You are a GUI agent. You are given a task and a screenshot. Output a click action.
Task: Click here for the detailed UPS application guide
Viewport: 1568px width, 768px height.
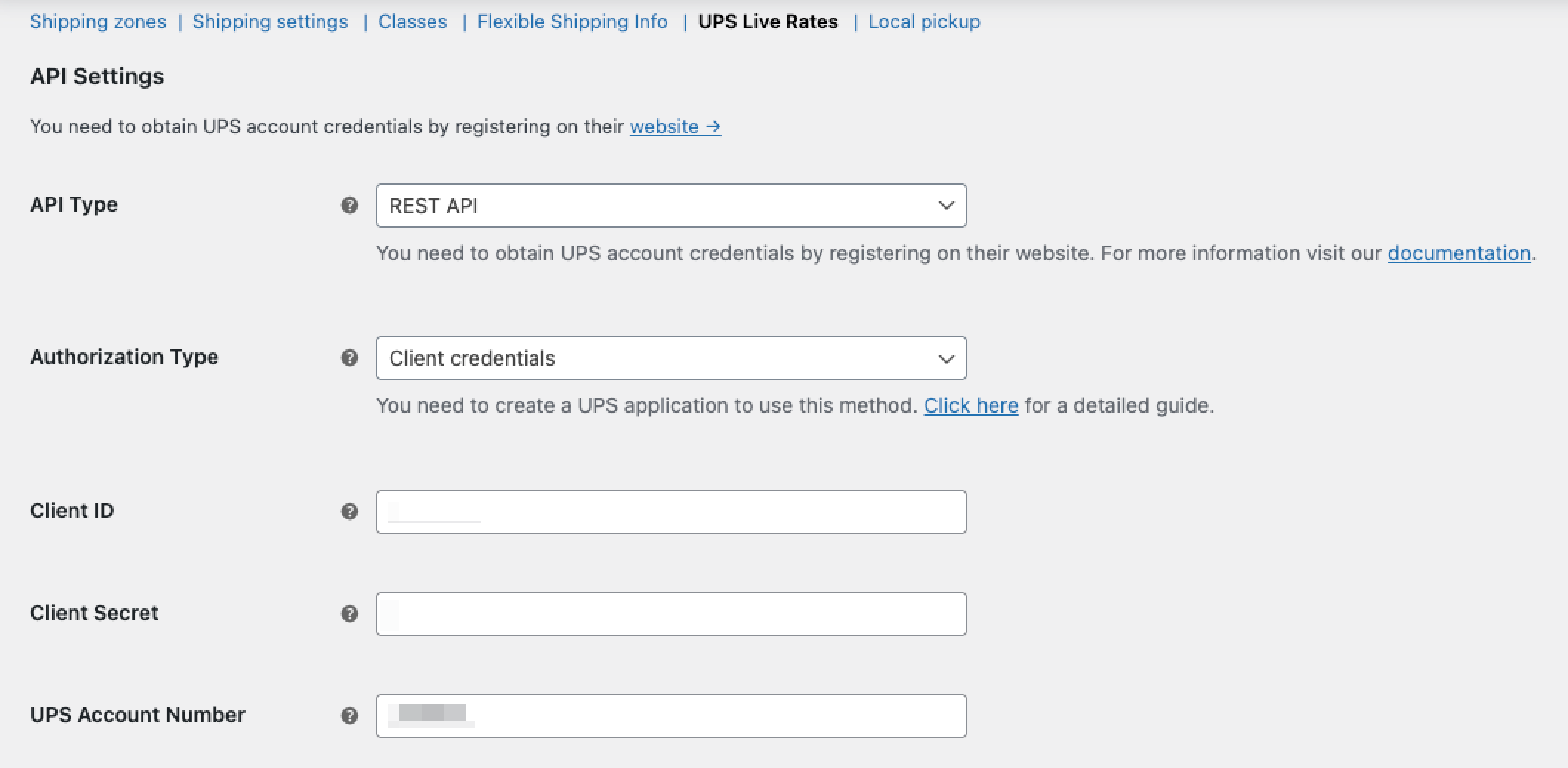[971, 405]
